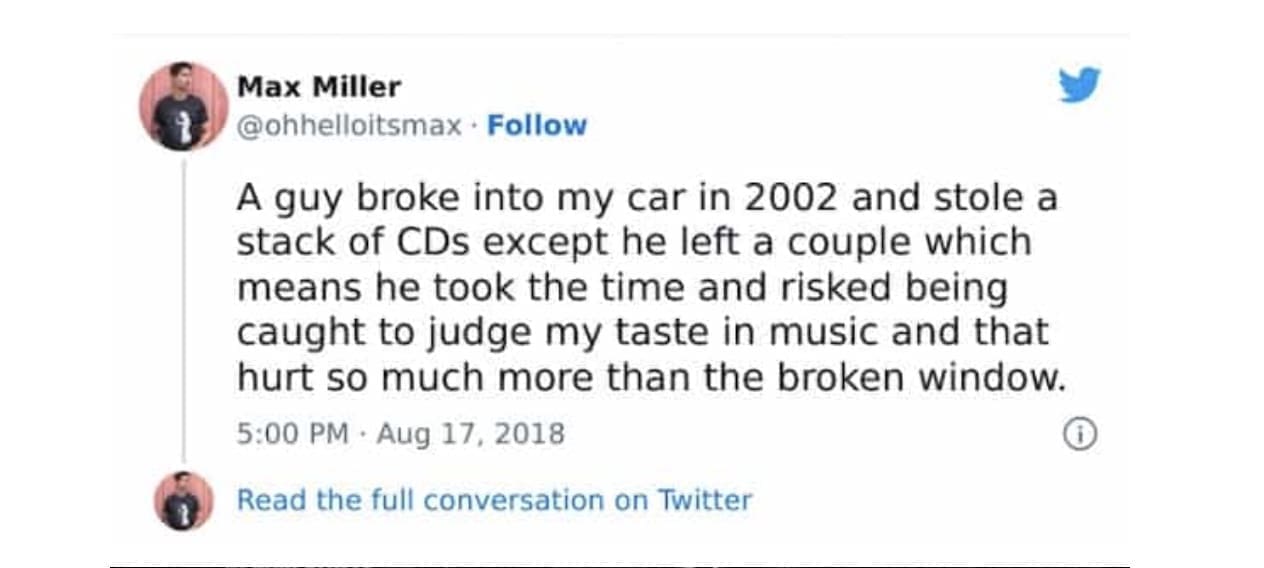The image size is (1264, 568).
Task: Click the @ohhelloitsmax handle
Action: point(349,126)
